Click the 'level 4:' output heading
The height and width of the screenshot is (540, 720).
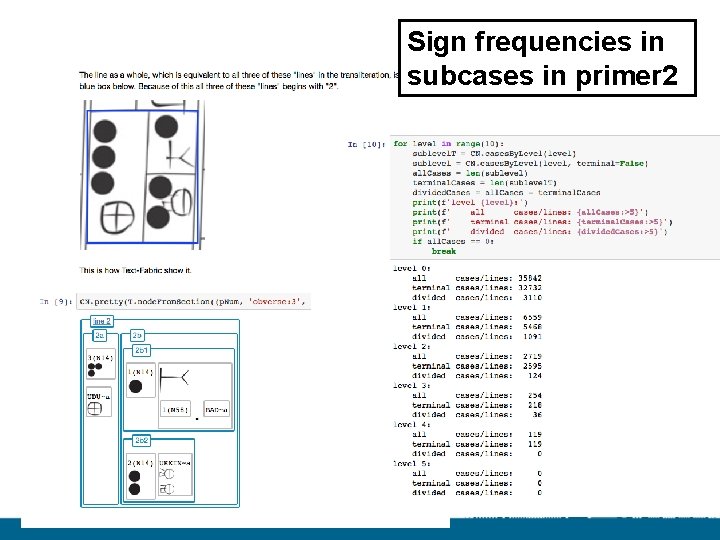tap(411, 424)
